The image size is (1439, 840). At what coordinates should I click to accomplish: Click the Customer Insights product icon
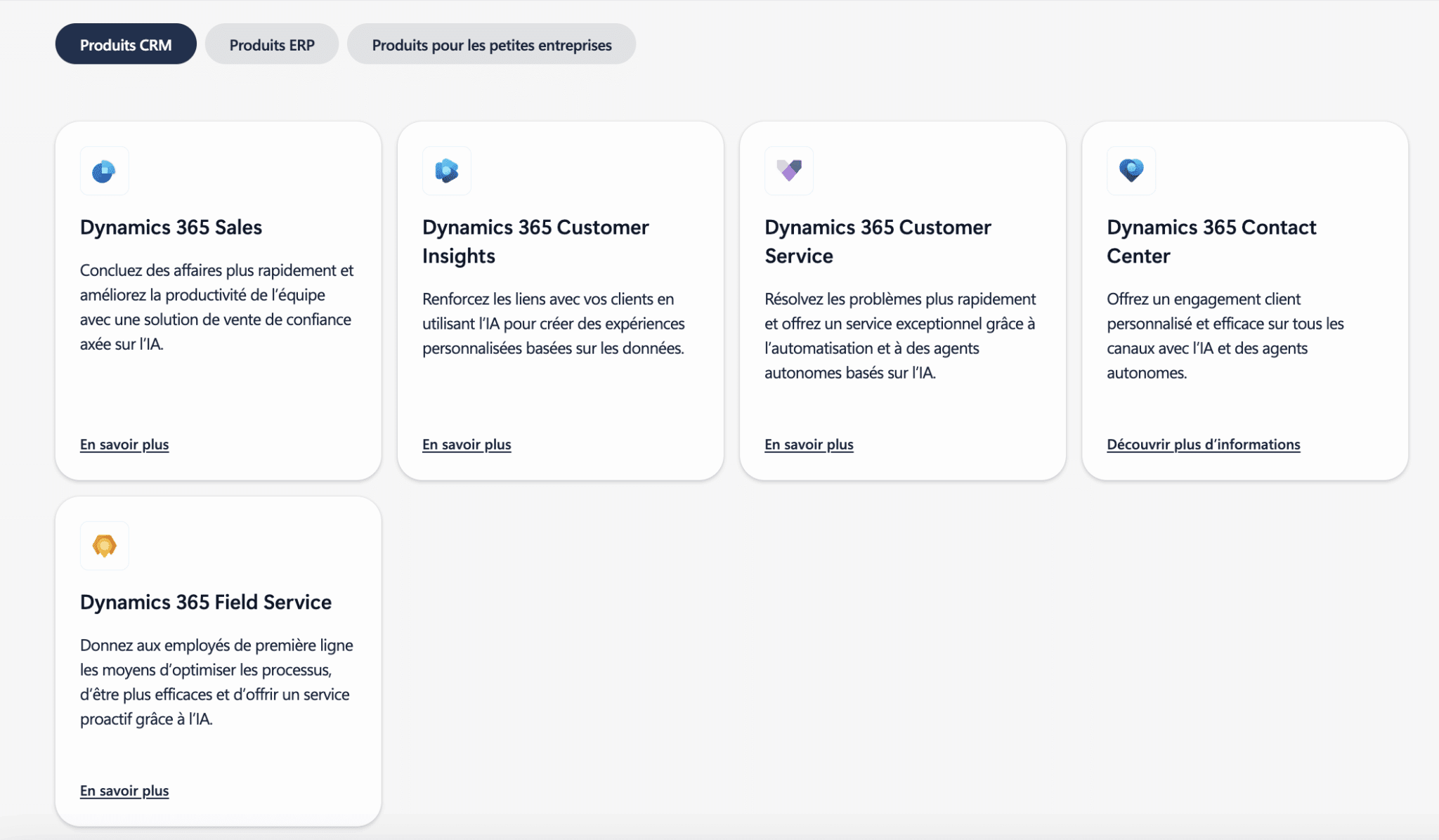click(x=446, y=171)
